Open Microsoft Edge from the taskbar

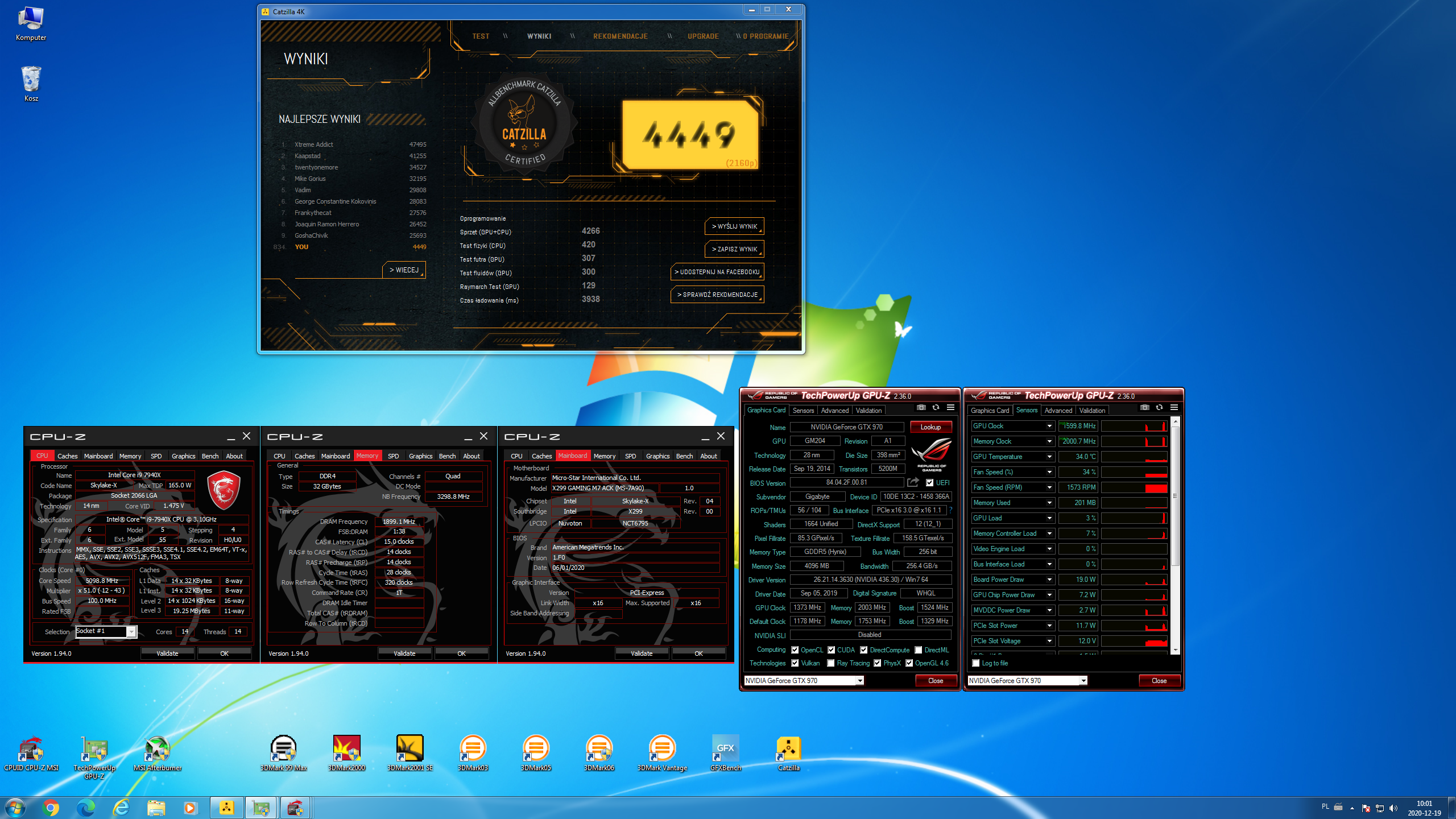pyautogui.click(x=86, y=808)
